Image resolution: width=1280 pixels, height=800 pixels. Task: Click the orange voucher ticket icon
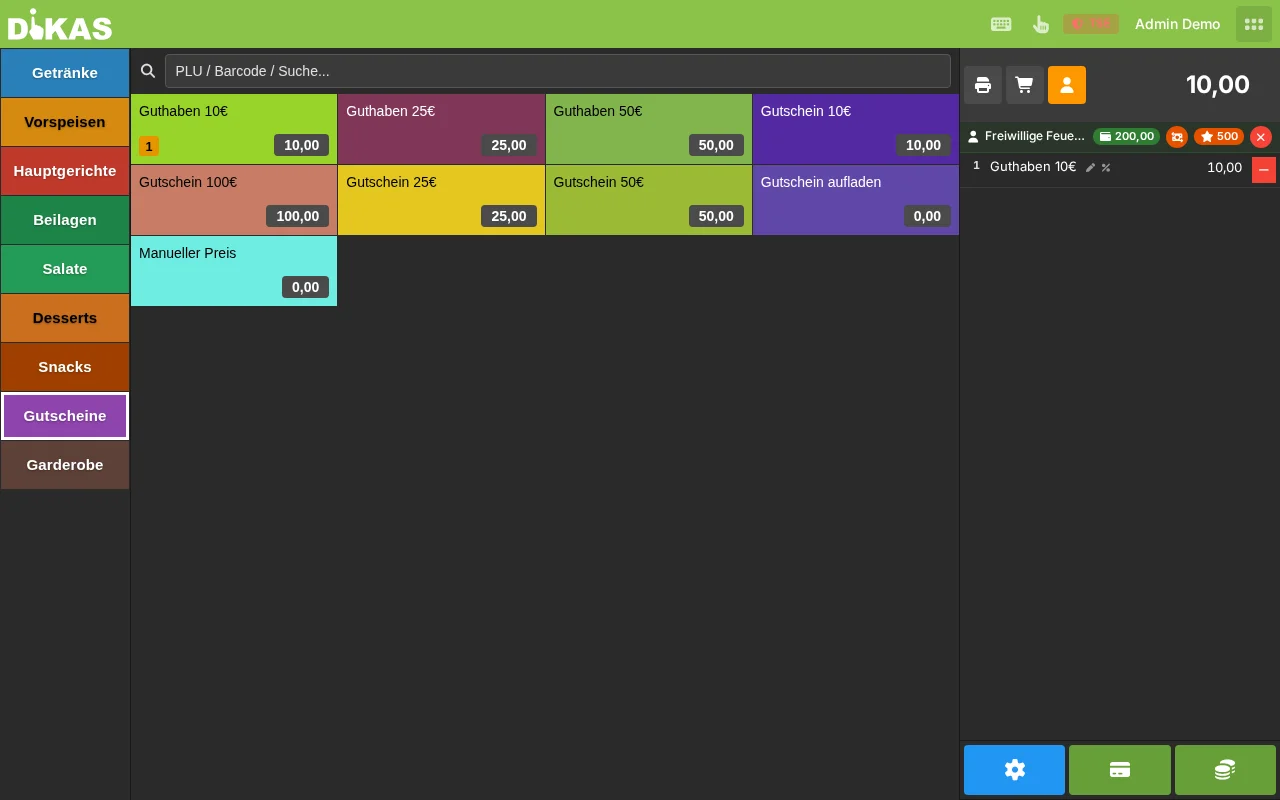[x=1177, y=137]
